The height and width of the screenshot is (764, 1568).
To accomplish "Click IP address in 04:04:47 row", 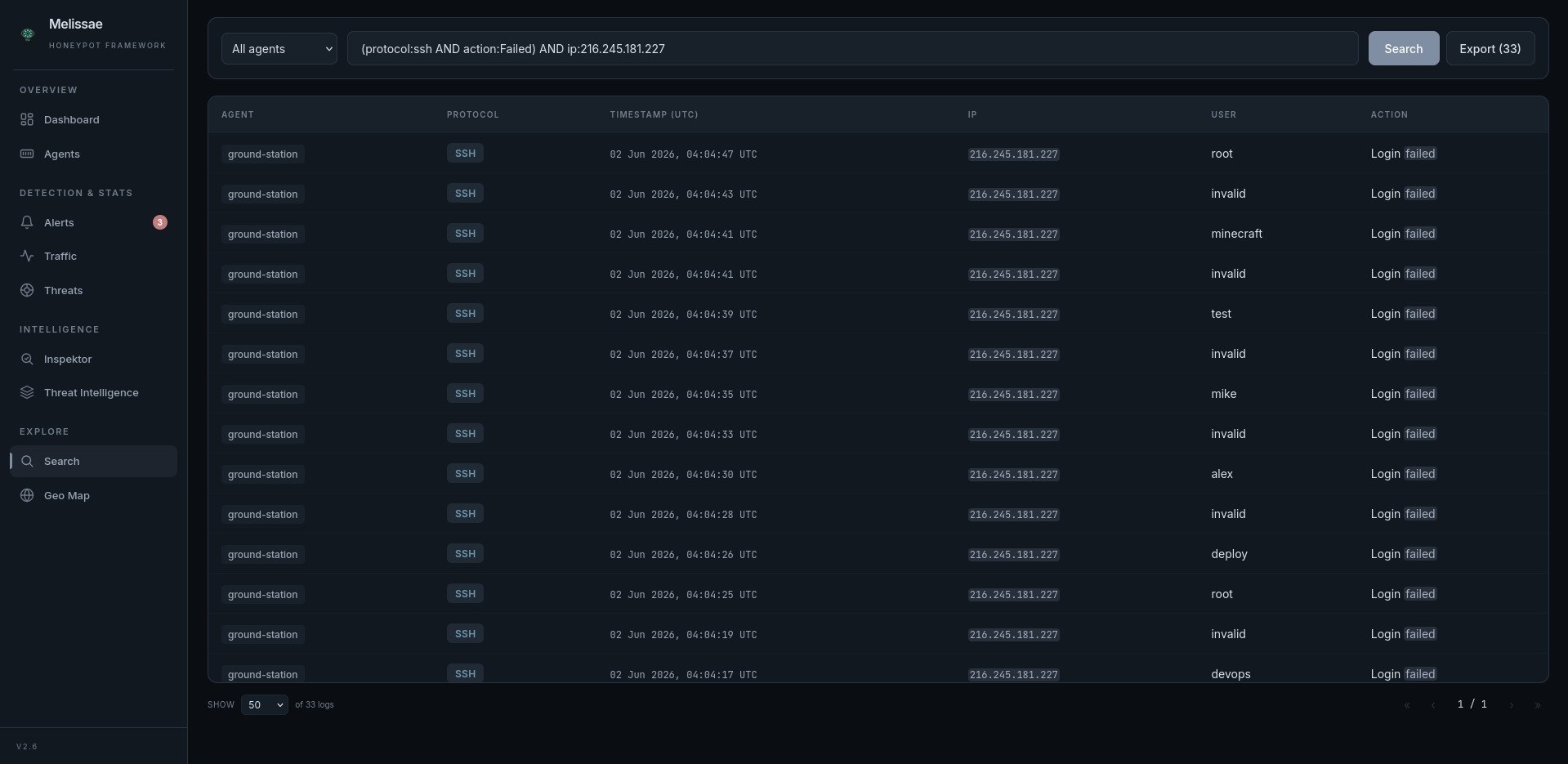I will (x=1013, y=154).
